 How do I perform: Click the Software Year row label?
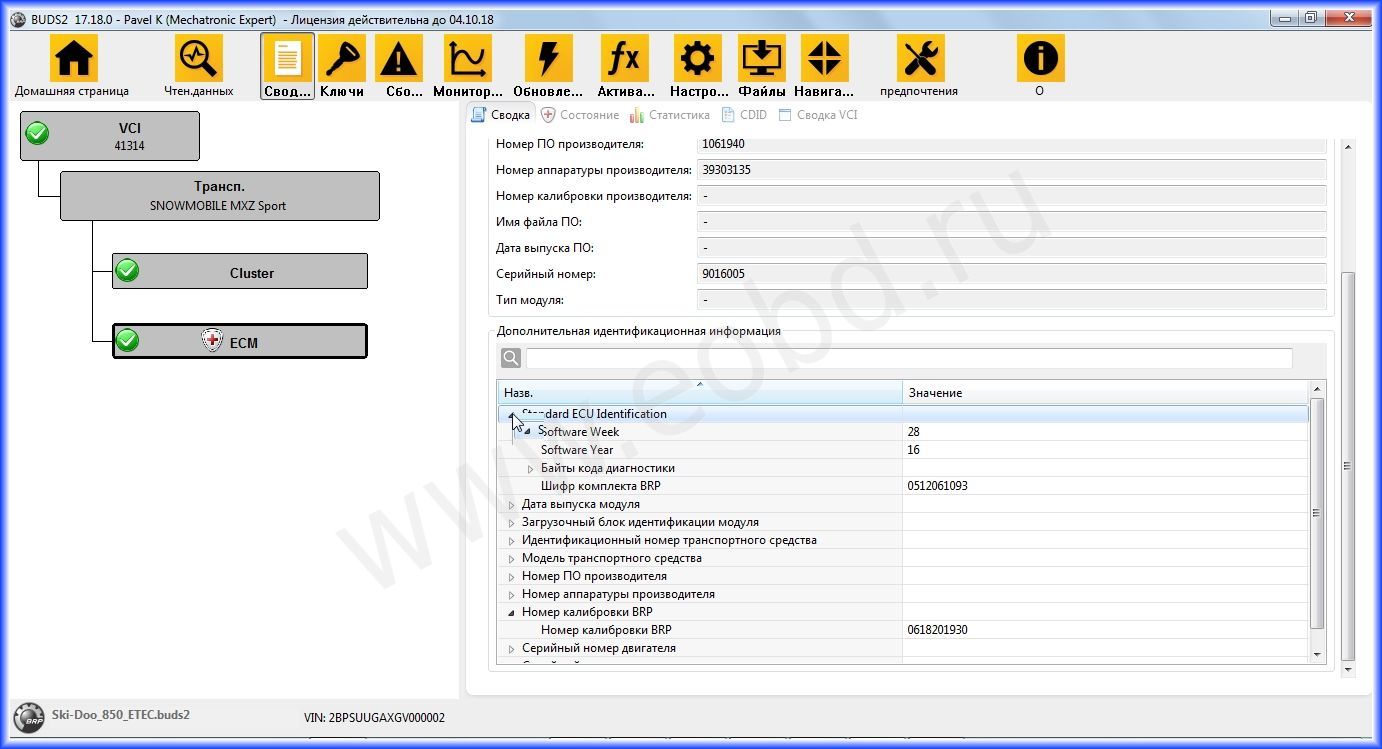(x=577, y=450)
